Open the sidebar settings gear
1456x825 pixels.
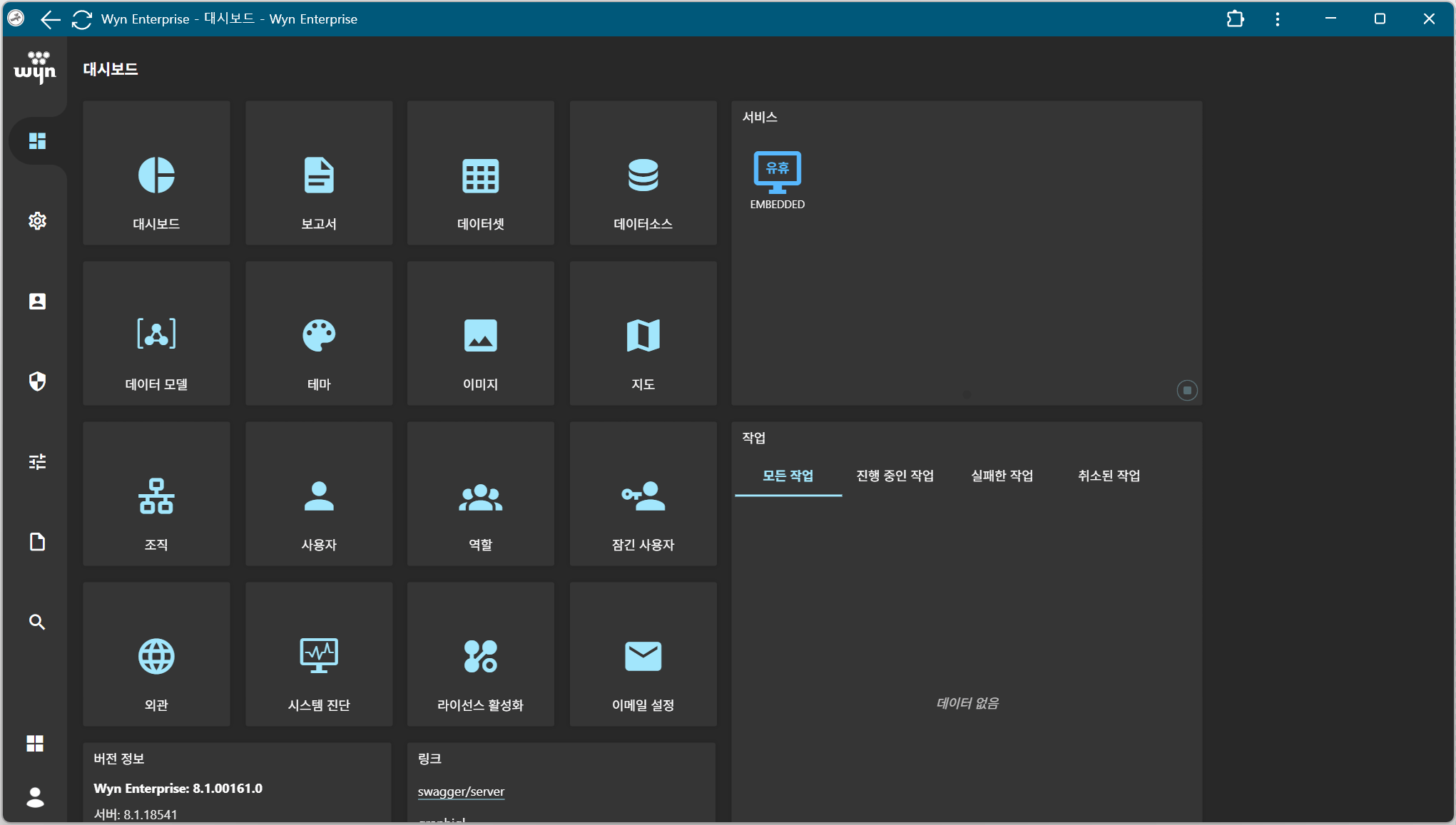pos(36,221)
